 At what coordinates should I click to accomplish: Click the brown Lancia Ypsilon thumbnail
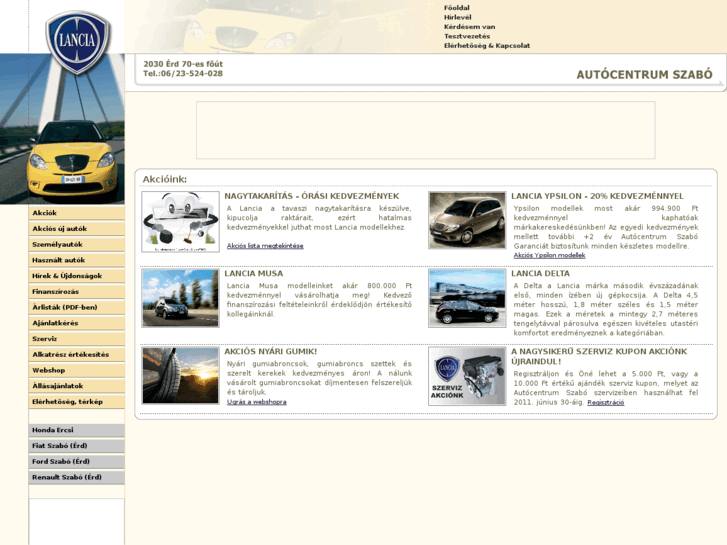pyautogui.click(x=467, y=220)
